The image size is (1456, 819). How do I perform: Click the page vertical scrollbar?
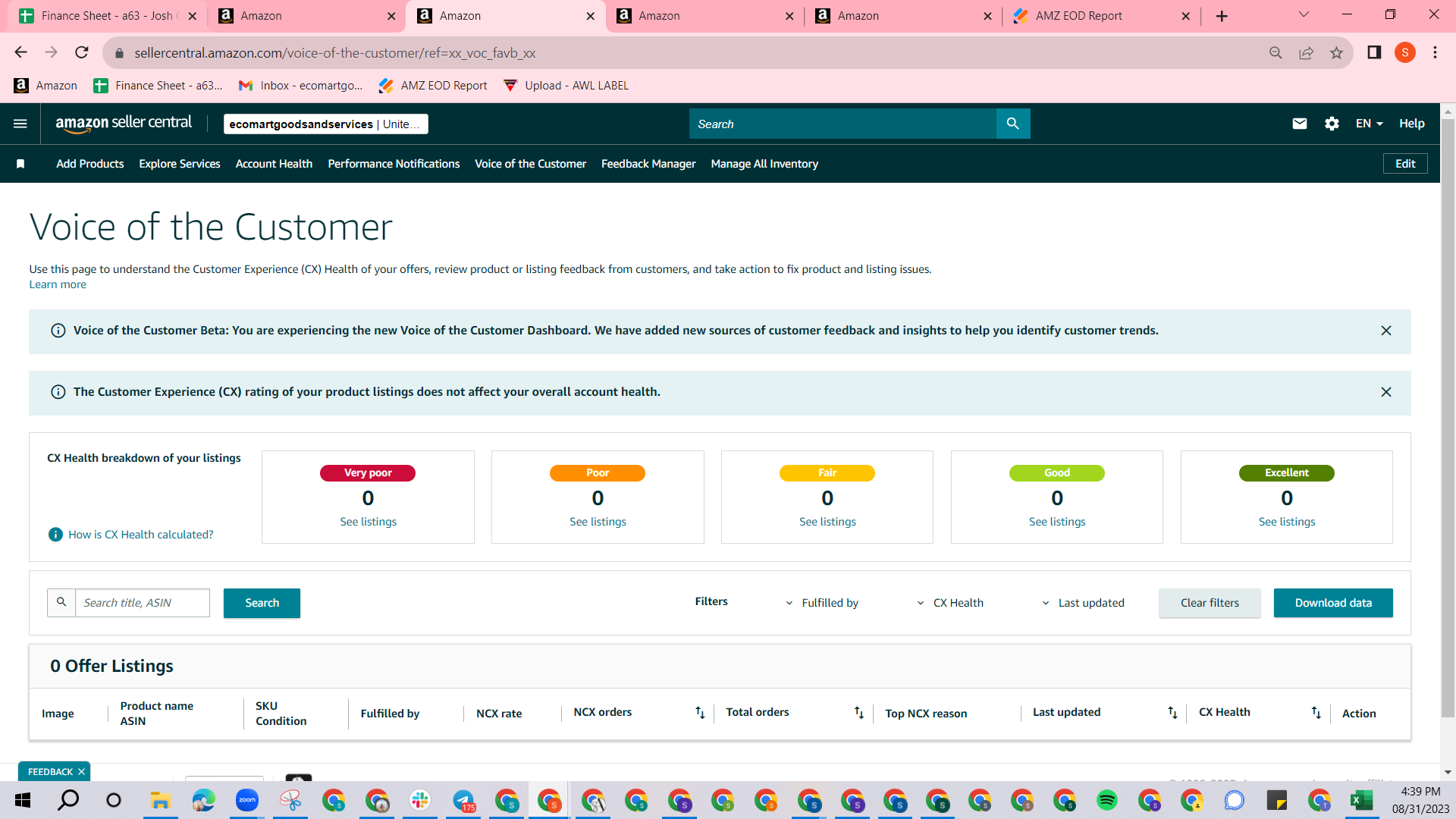1448,417
